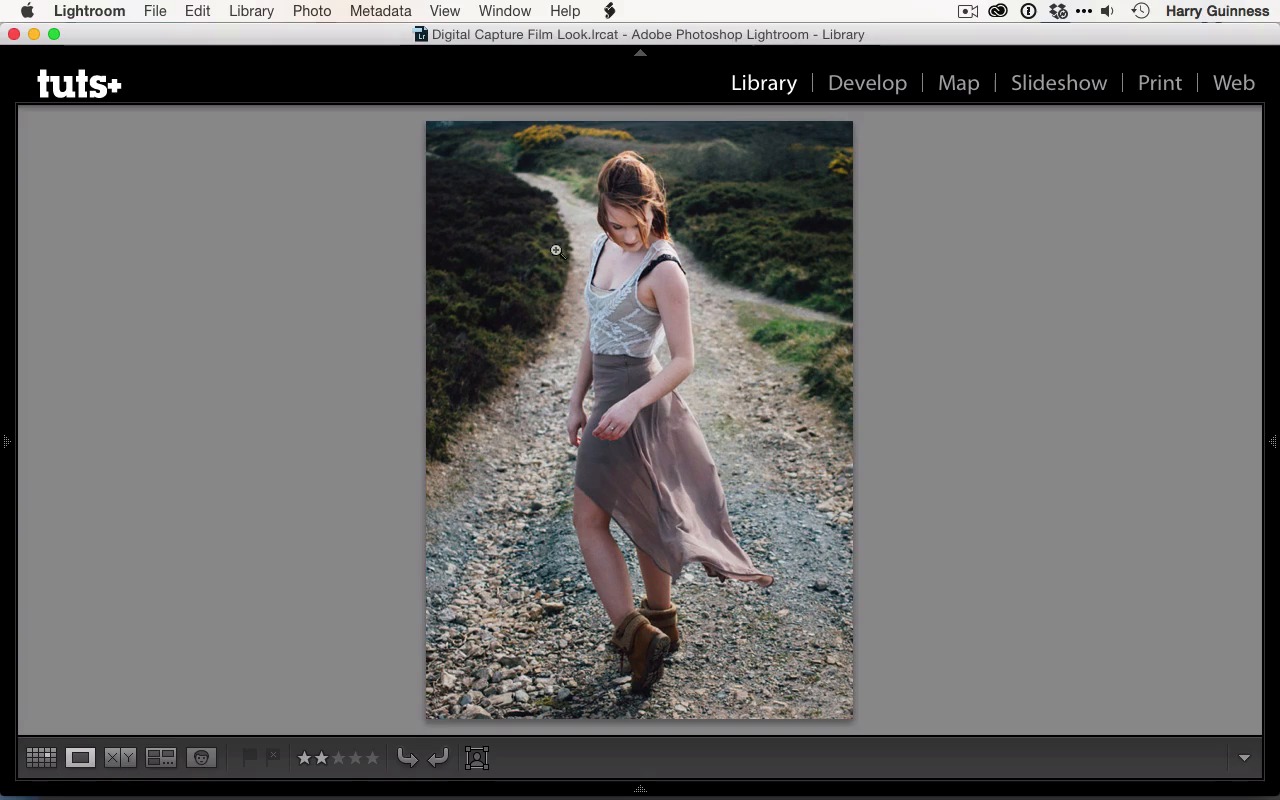The height and width of the screenshot is (800, 1280).
Task: Open Harry Guinness user menu
Action: [1217, 11]
